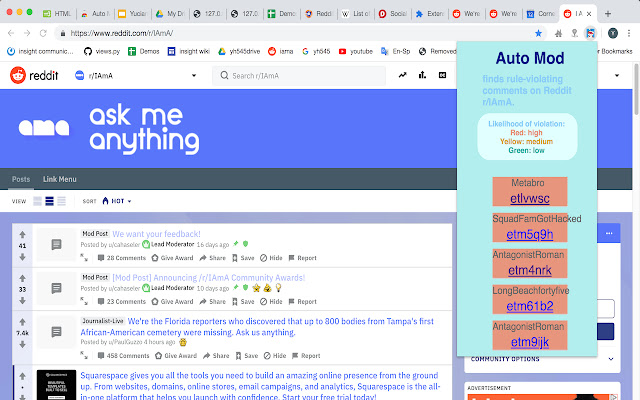
Task: Downvote the Community Awards mod post
Action: [22, 300]
